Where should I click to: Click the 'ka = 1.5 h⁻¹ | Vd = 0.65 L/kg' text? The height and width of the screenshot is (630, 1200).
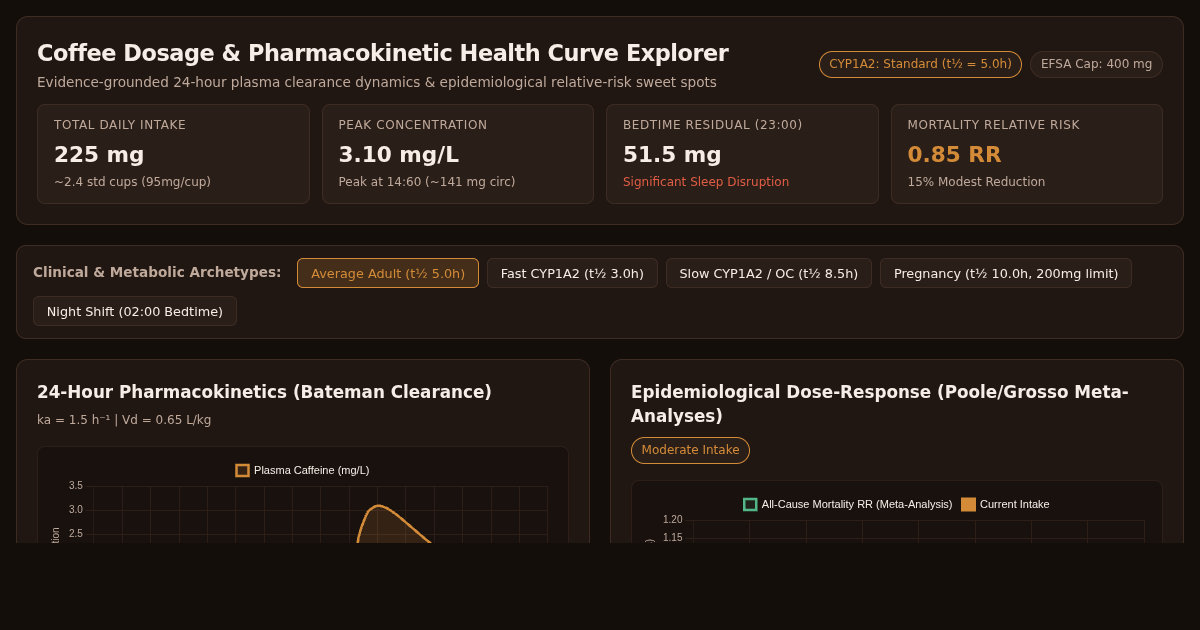[x=124, y=420]
